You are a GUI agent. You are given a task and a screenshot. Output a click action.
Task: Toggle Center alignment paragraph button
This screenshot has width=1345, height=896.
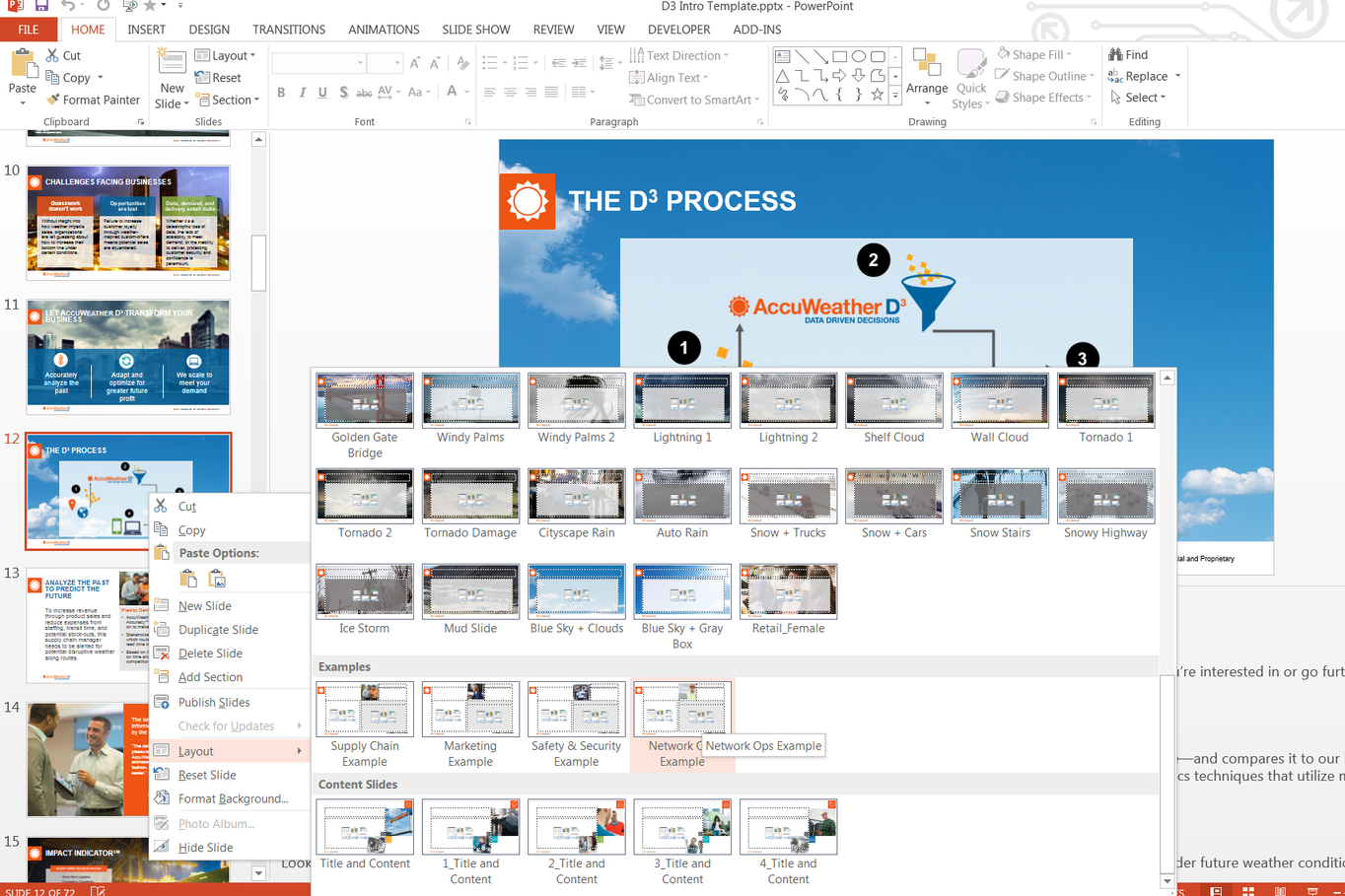pos(510,93)
